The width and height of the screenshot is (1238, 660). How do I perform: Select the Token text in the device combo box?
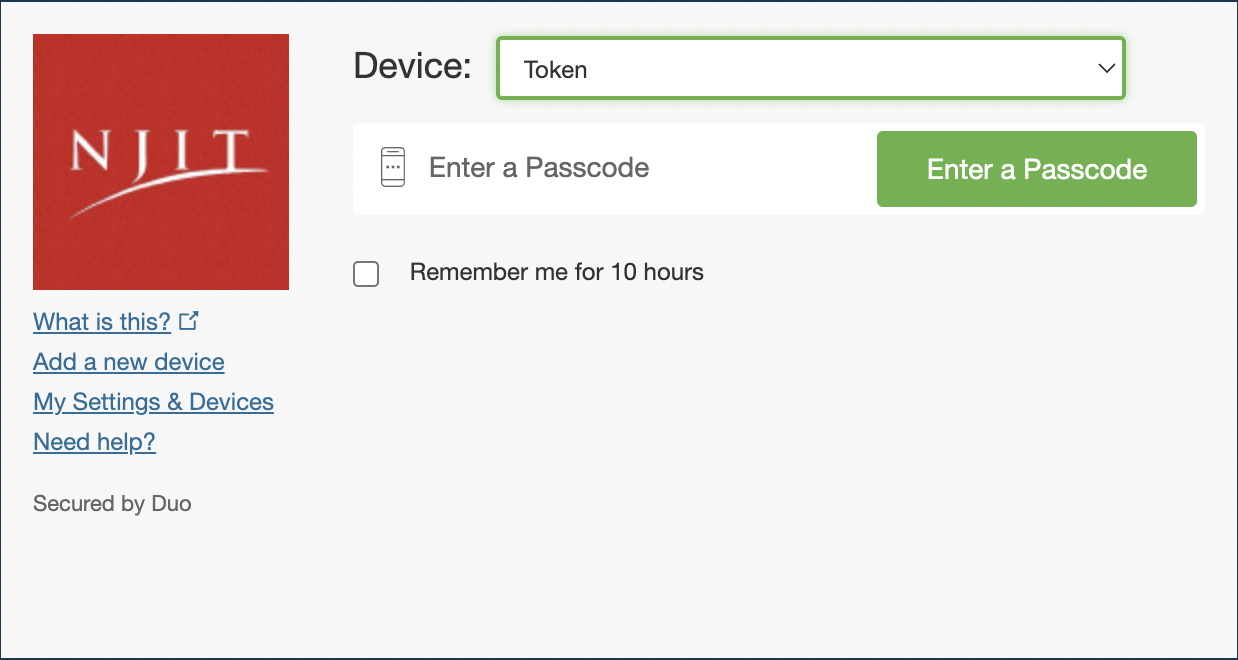coord(555,70)
